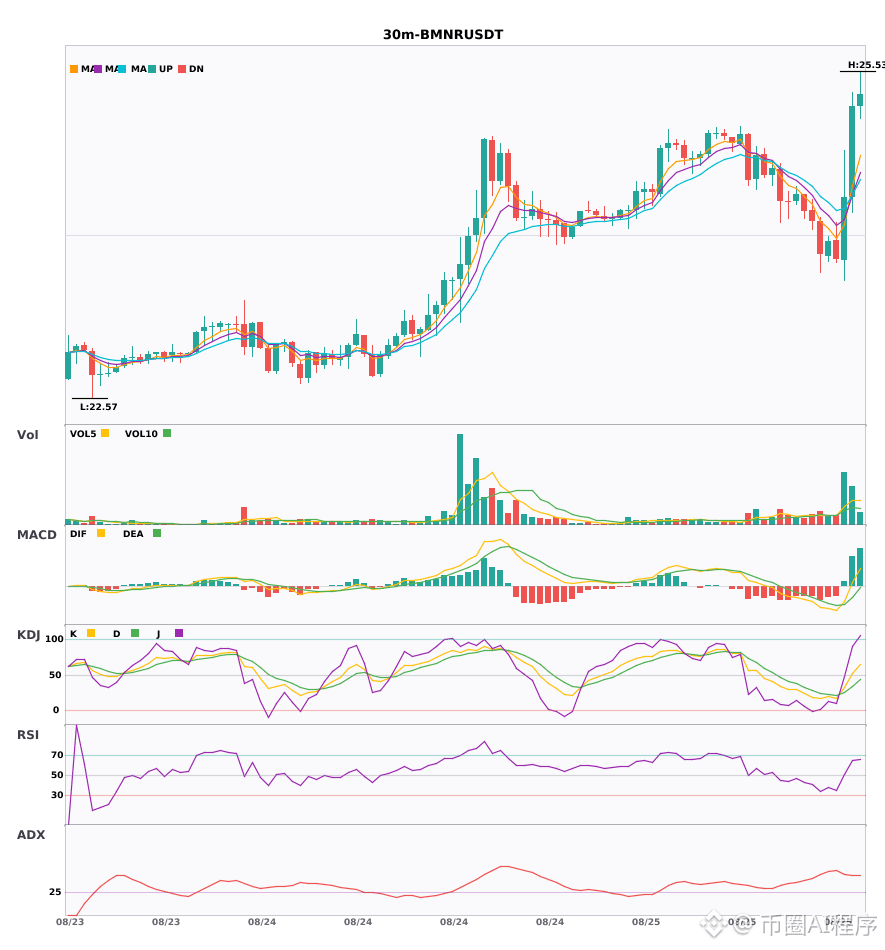Click the 50 value on RSI axis

58,775
